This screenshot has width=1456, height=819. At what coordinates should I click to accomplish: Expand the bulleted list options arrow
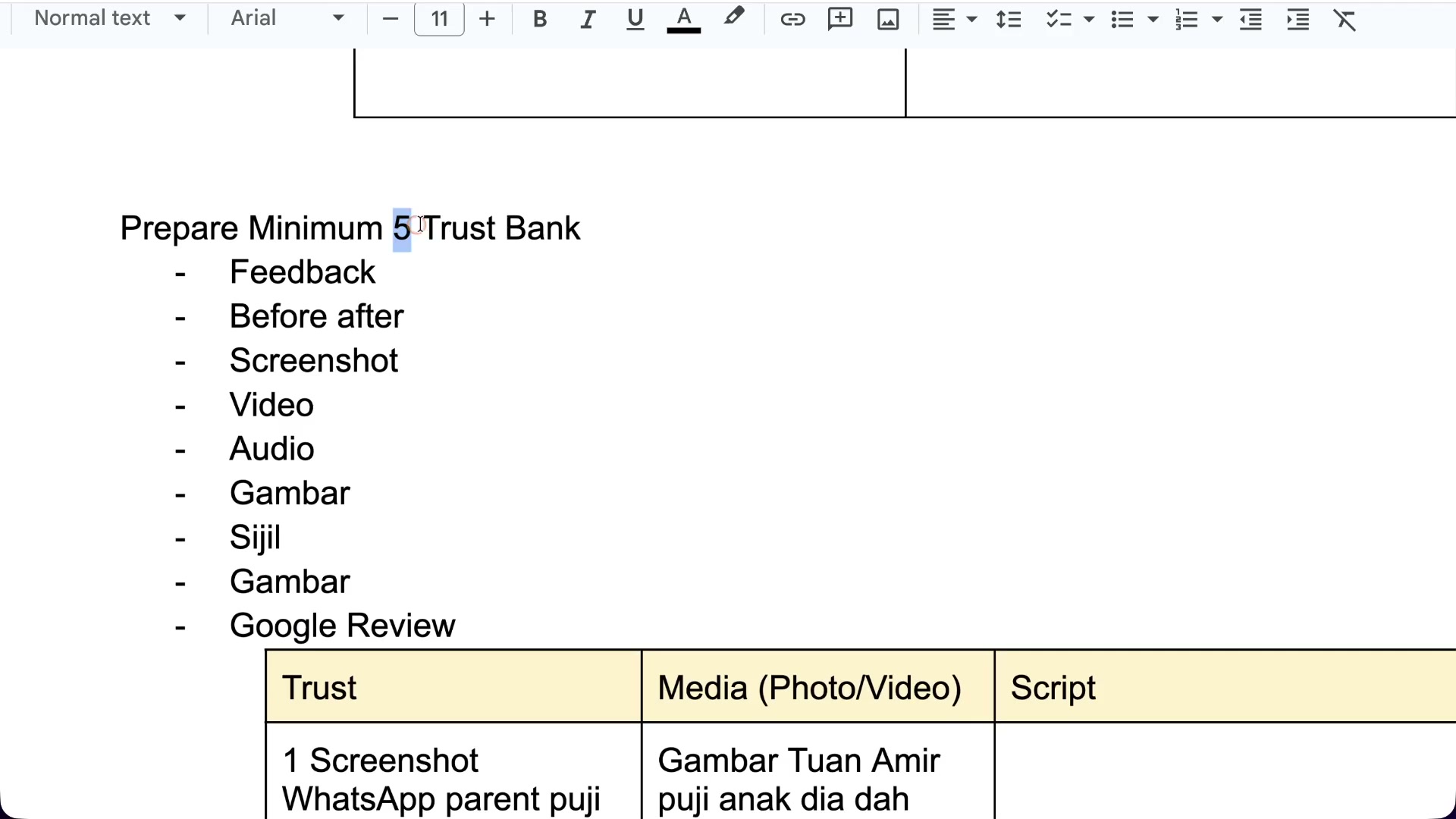(x=1153, y=19)
